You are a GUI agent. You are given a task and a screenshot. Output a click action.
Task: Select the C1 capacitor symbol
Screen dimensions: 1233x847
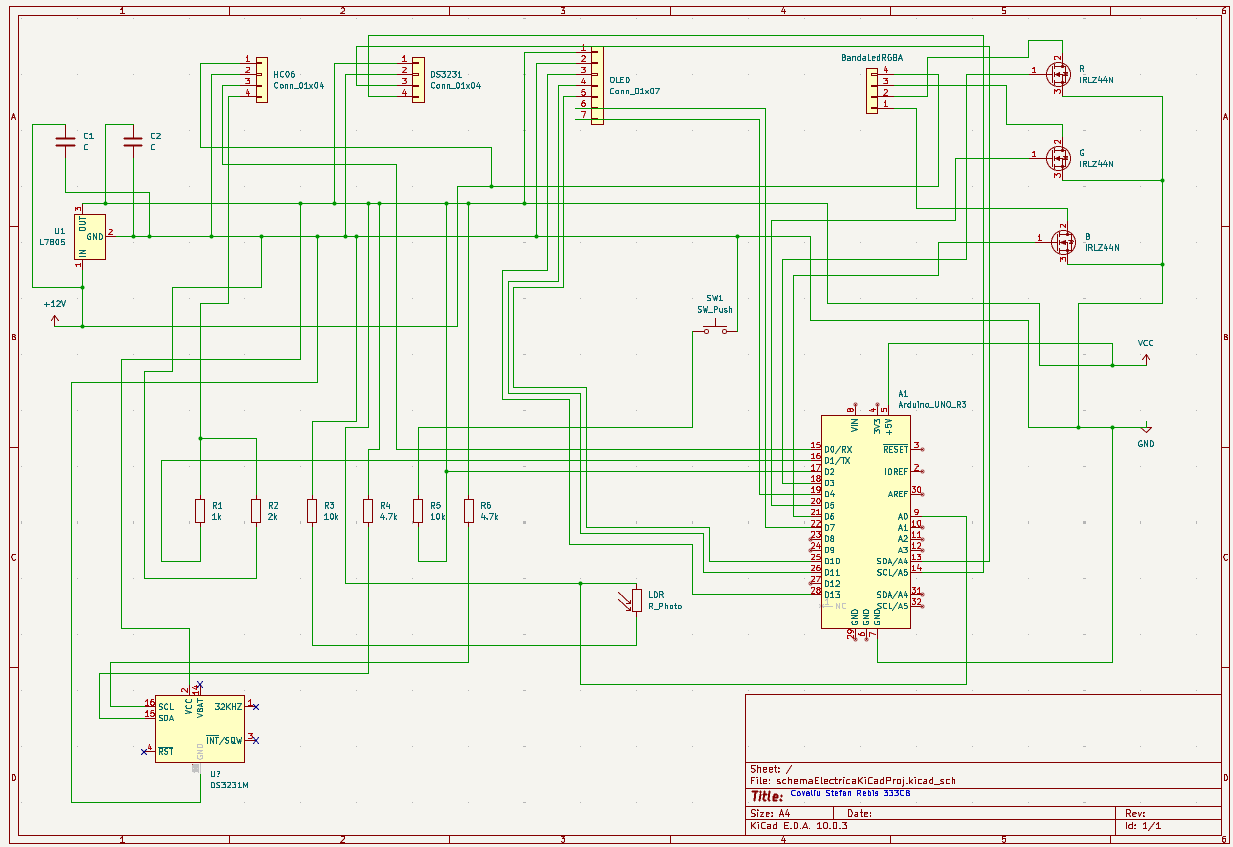[65, 141]
